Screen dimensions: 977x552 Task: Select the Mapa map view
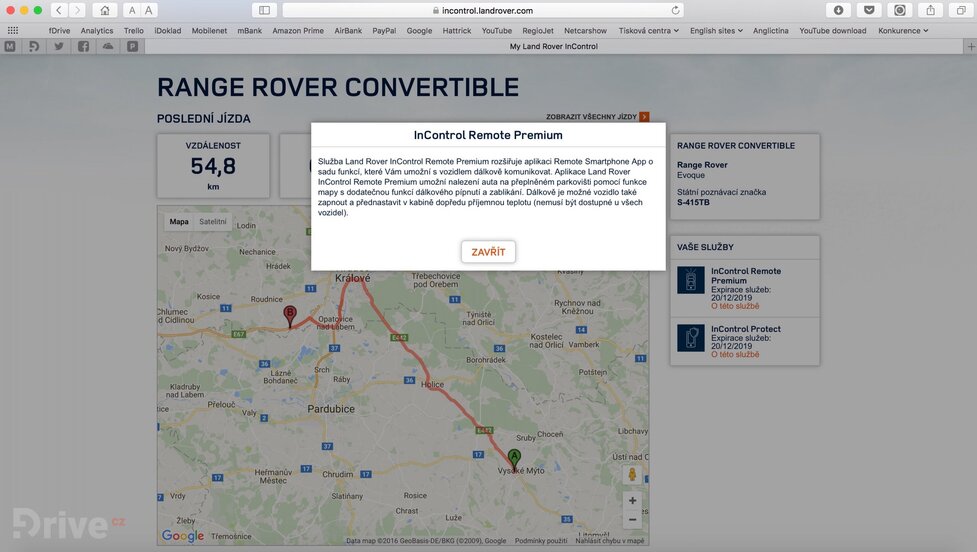[x=179, y=222]
